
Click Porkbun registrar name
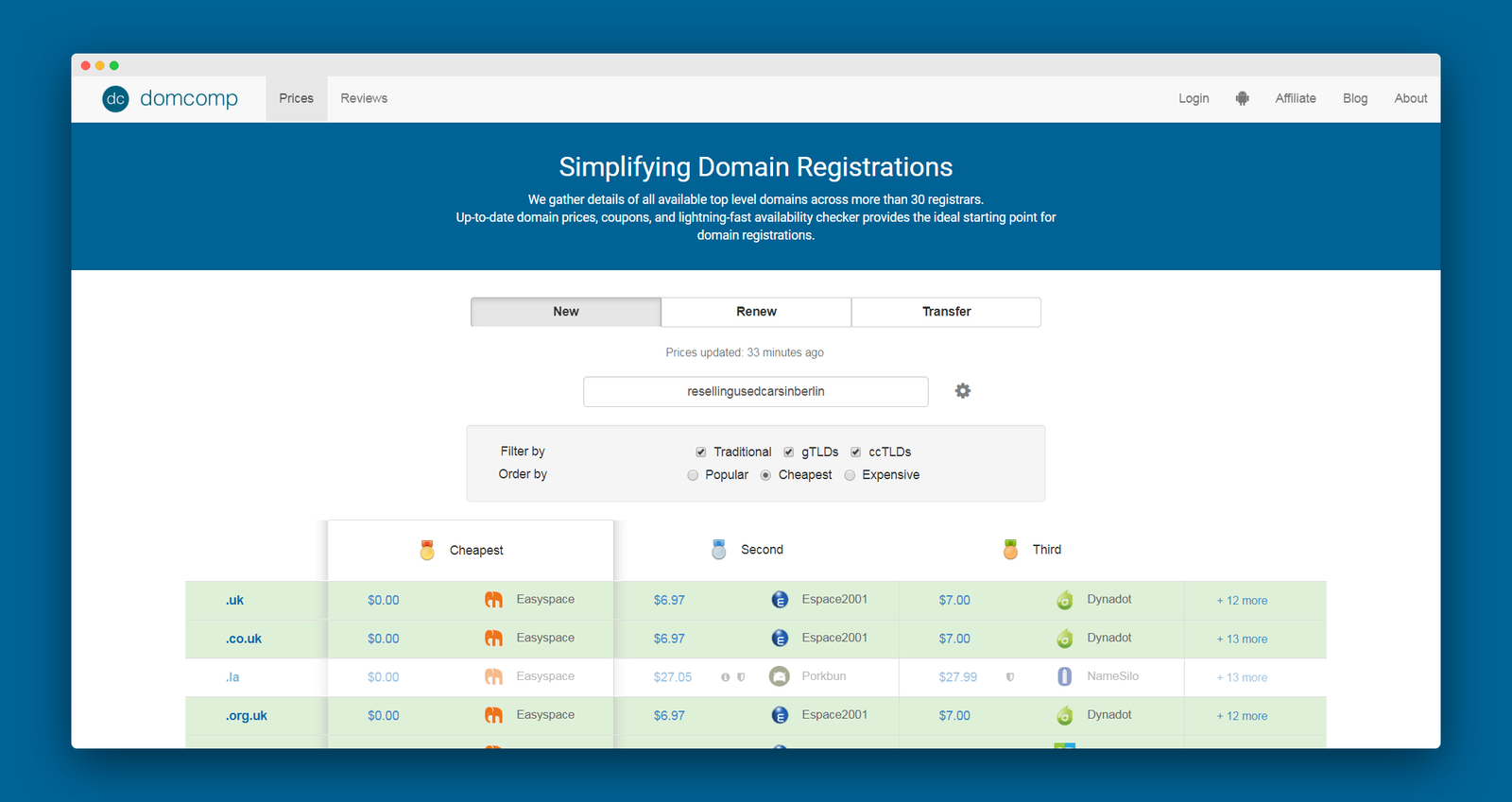[824, 676]
